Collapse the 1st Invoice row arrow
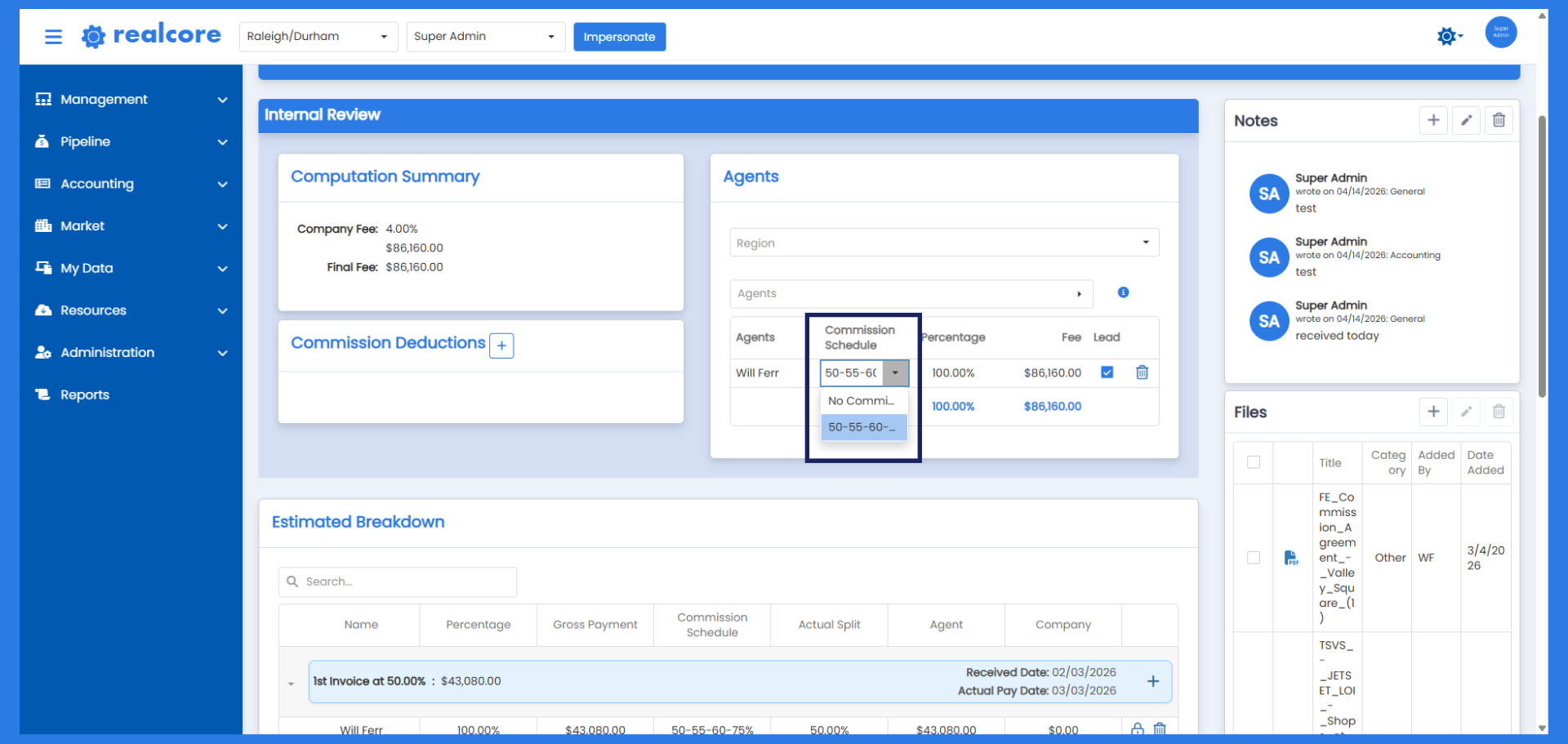The image size is (1568, 744). pyautogui.click(x=291, y=684)
